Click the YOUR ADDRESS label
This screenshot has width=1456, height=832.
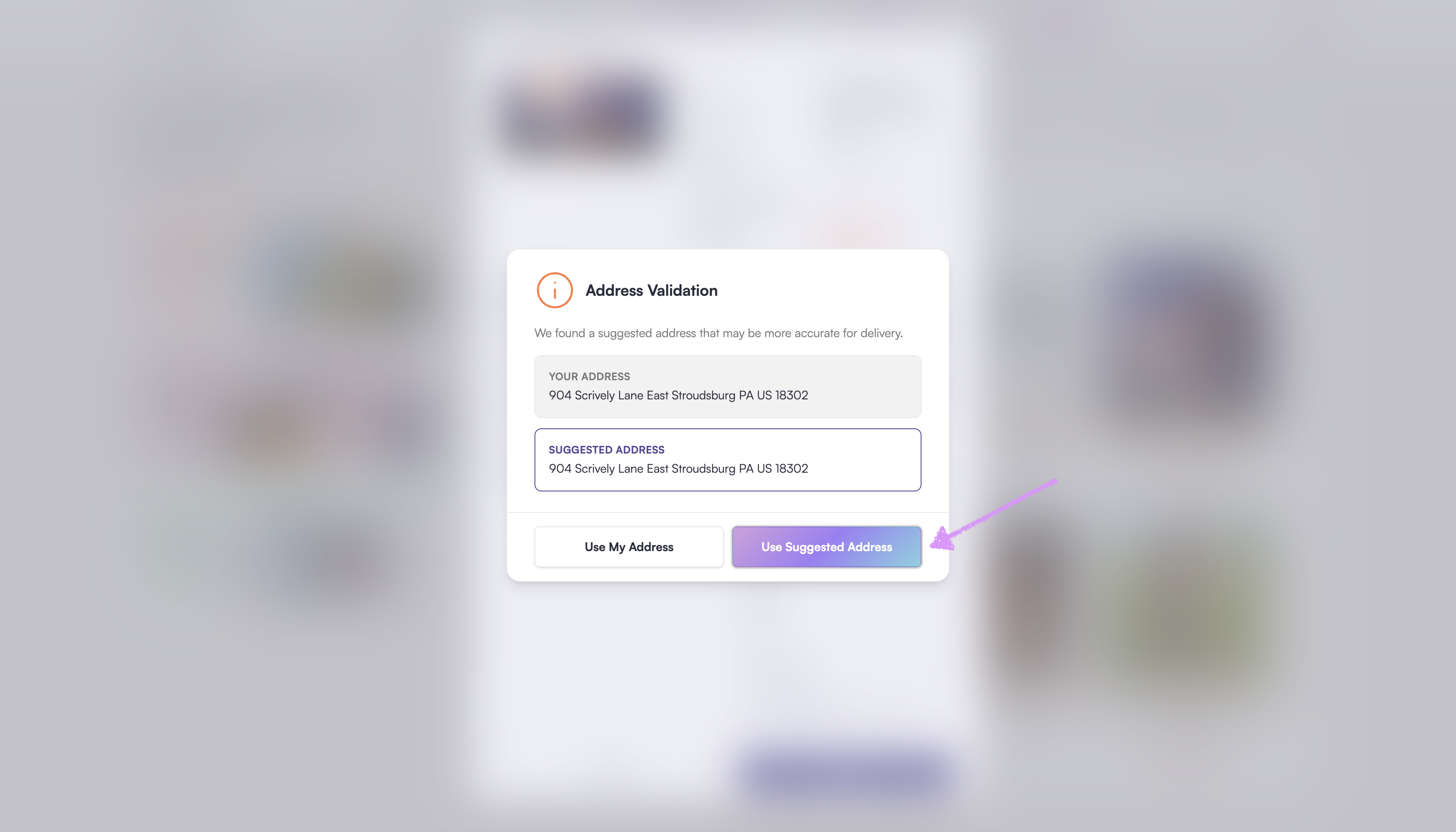[589, 376]
